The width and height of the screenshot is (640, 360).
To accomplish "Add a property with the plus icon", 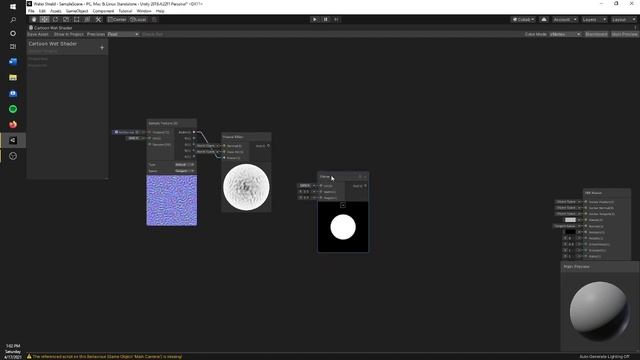I will pyautogui.click(x=102, y=48).
